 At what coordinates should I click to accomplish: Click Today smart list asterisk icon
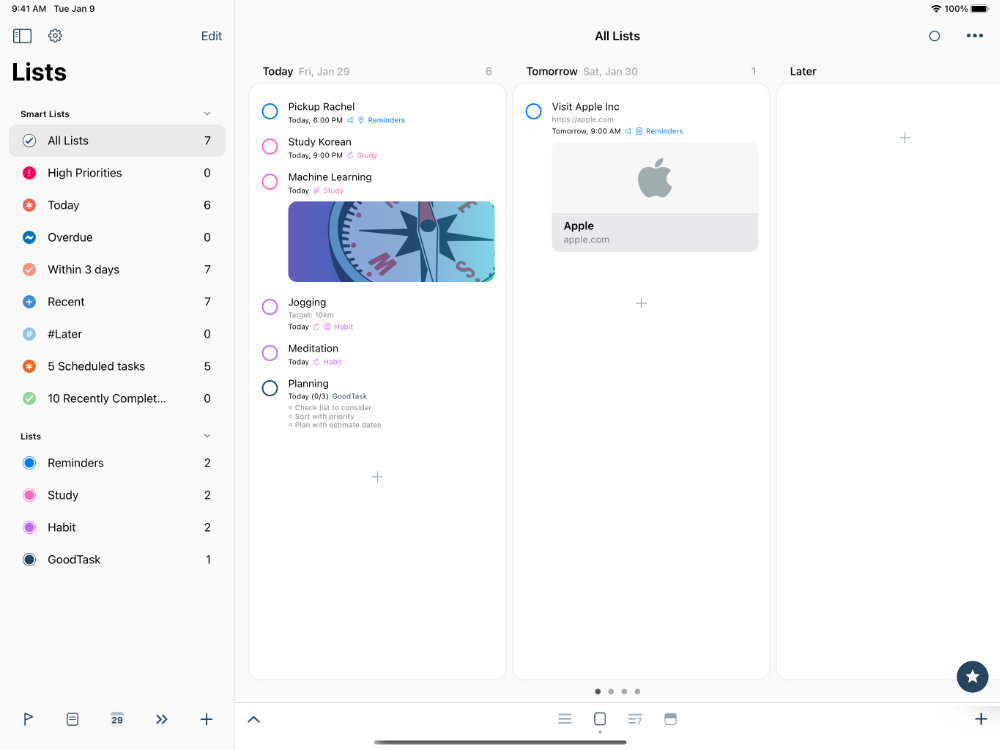click(x=29, y=205)
